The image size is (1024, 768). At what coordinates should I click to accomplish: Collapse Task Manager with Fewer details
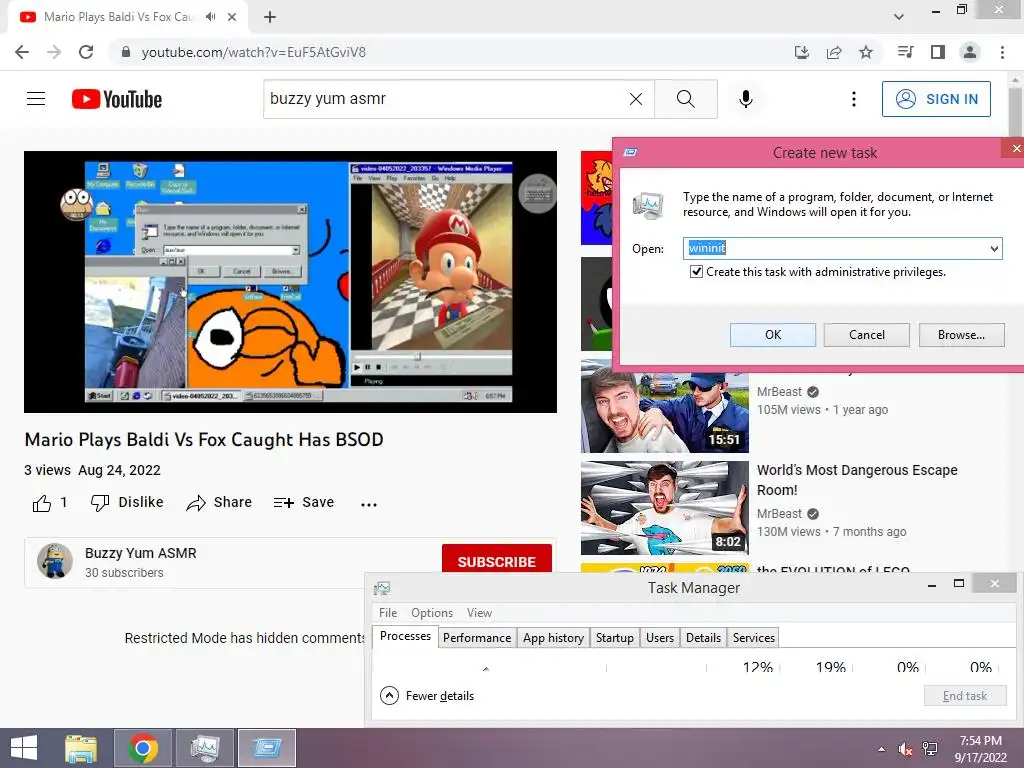427,696
